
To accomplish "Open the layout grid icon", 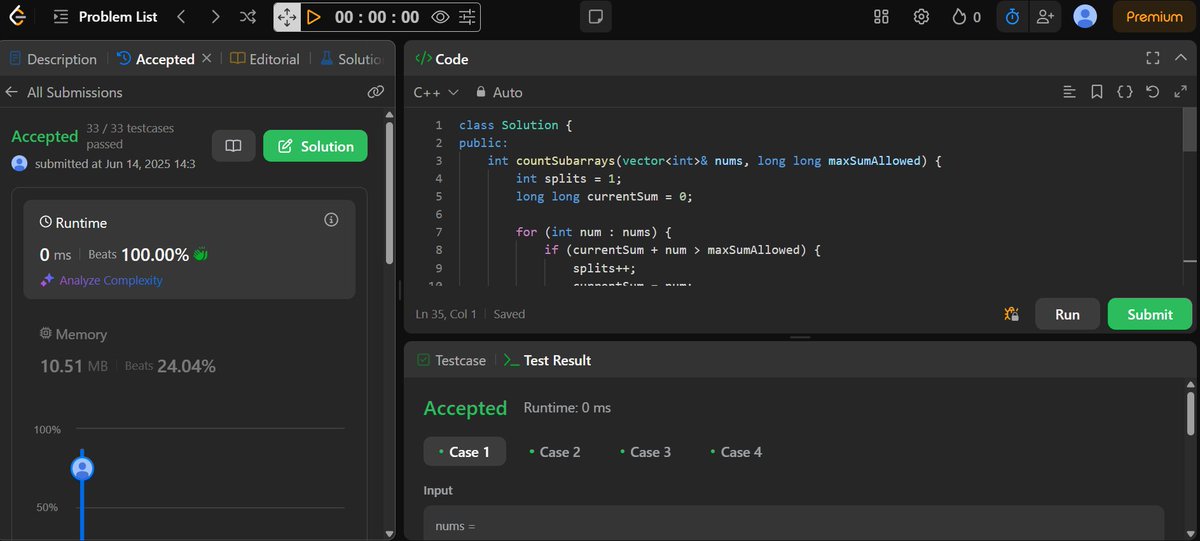I will 881,17.
